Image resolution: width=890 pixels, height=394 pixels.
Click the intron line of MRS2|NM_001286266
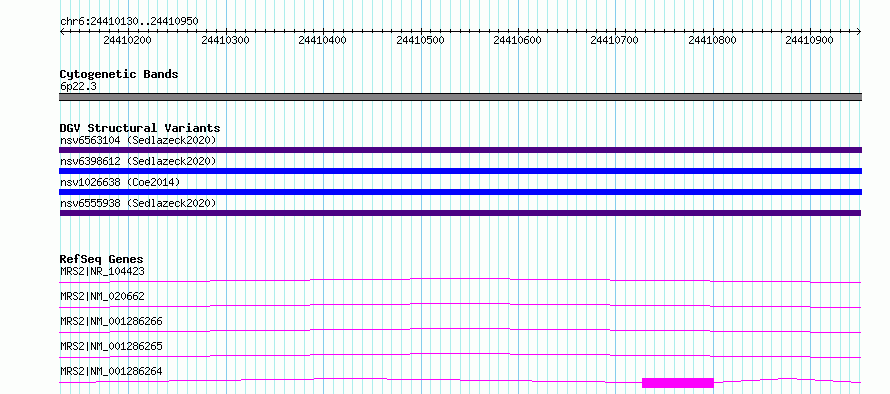(x=460, y=329)
